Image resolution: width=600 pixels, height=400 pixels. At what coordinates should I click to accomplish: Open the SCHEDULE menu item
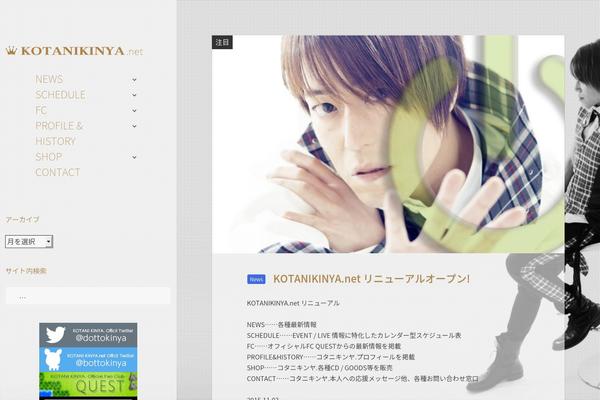tap(60, 95)
